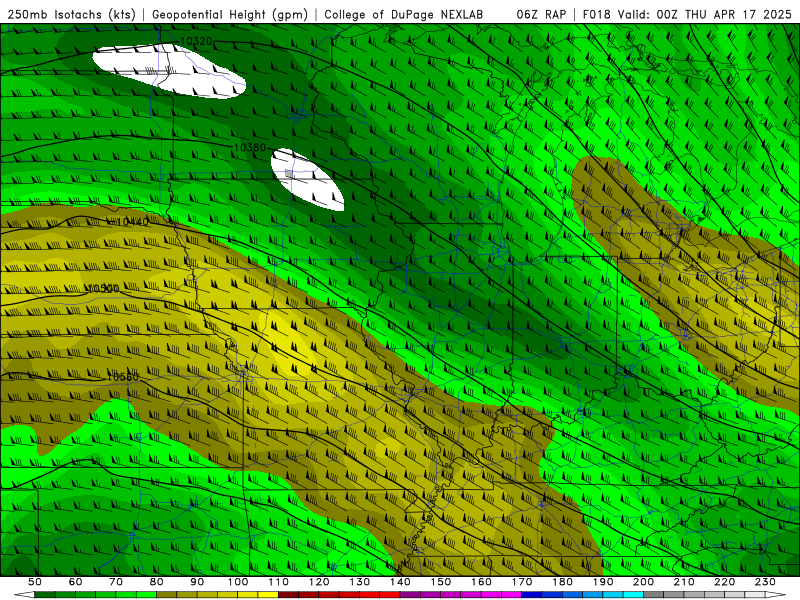Screen dimensions: 800x600
Task: Click the 10440 height contour label
Action: [132, 222]
